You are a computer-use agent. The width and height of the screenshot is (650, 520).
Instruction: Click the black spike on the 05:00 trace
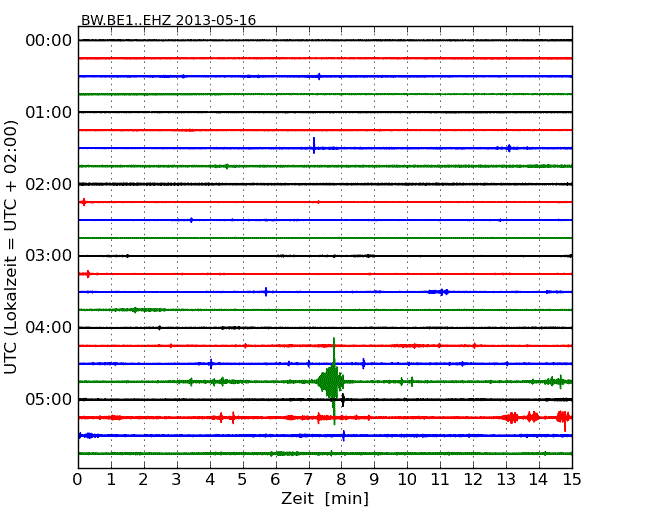[343, 400]
